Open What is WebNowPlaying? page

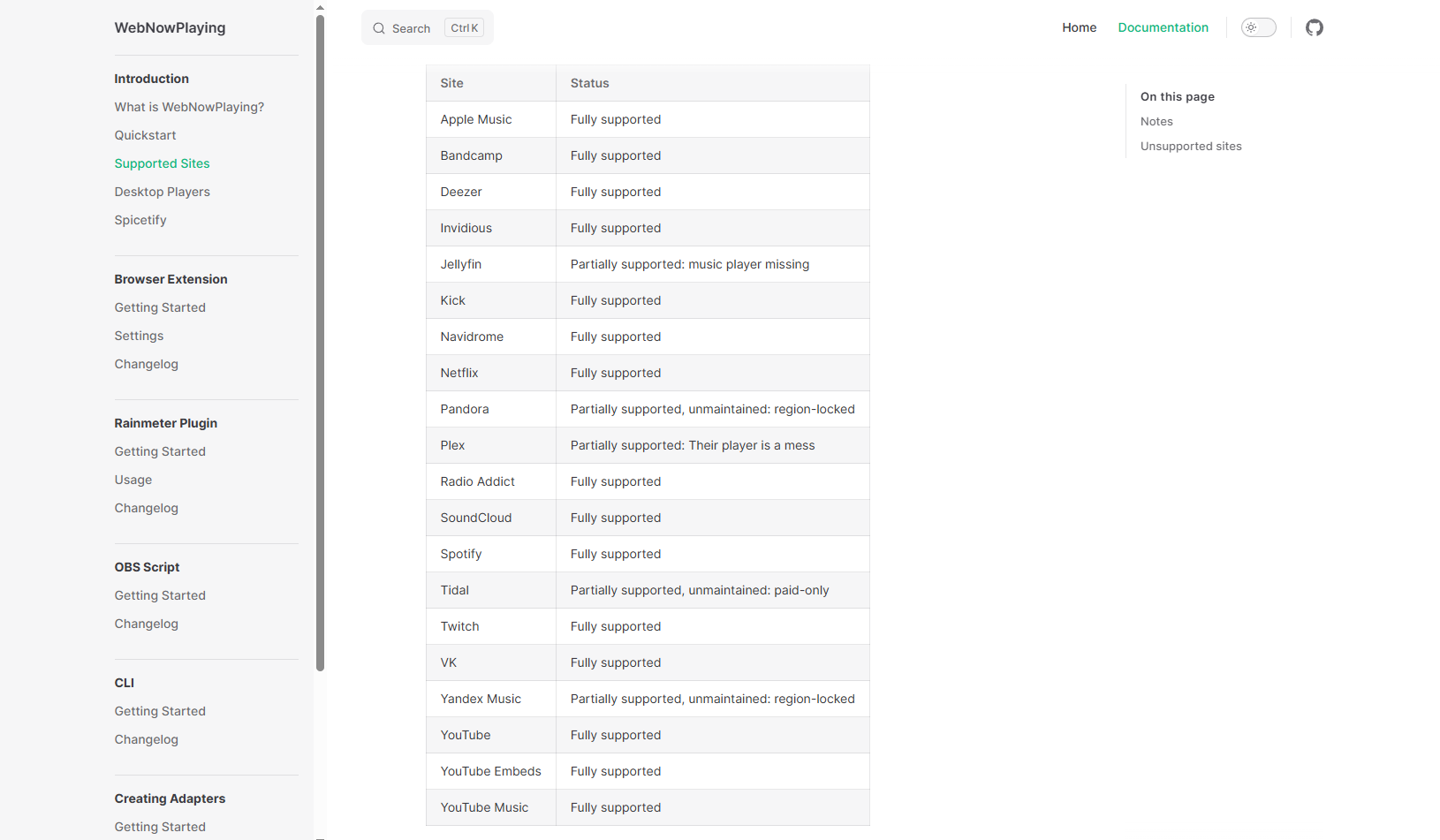[x=189, y=107]
